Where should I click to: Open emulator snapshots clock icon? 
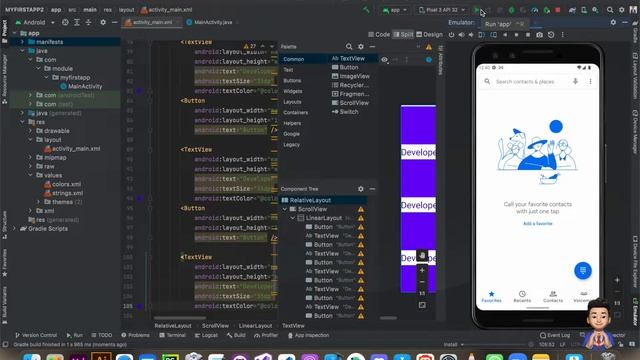[x=551, y=35]
